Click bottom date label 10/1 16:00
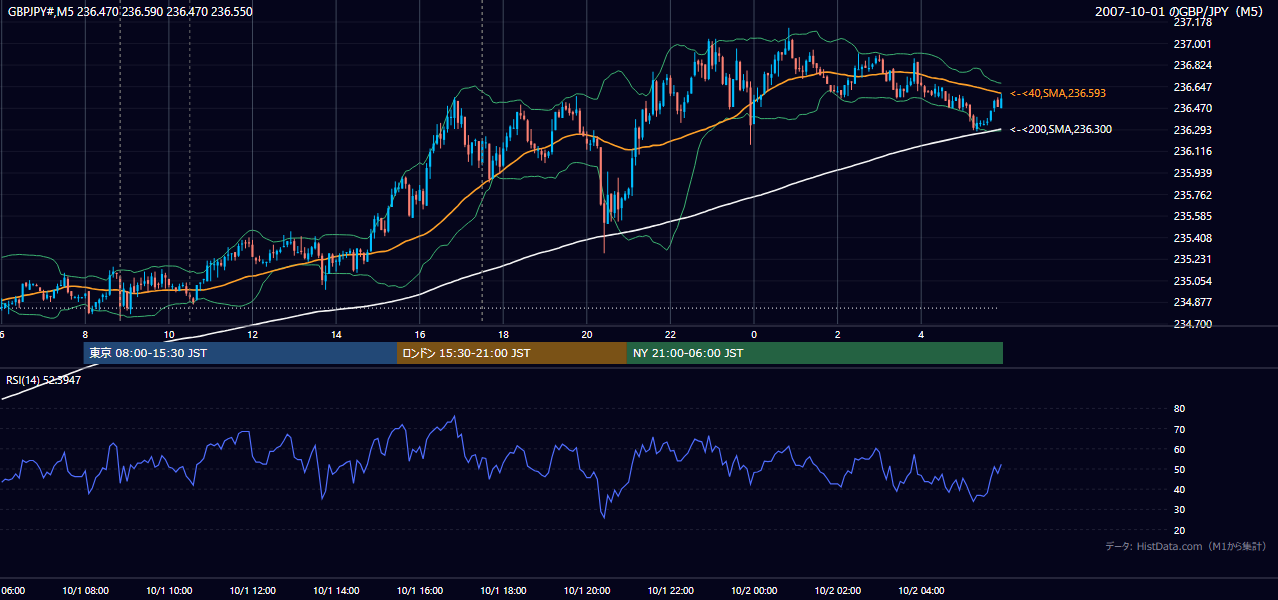The width and height of the screenshot is (1278, 600). pyautogui.click(x=419, y=590)
